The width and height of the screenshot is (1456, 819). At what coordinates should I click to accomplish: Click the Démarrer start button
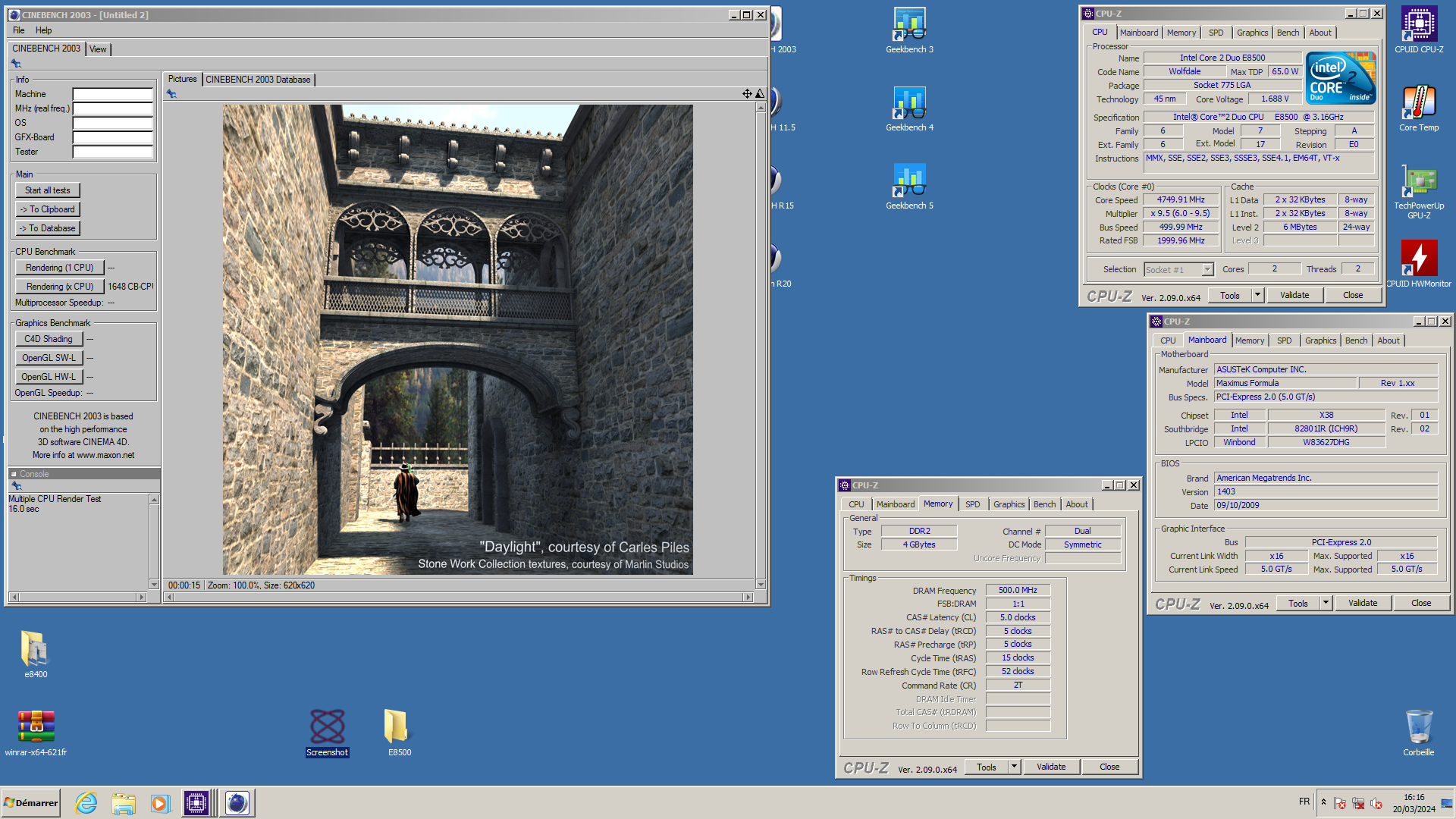31,803
